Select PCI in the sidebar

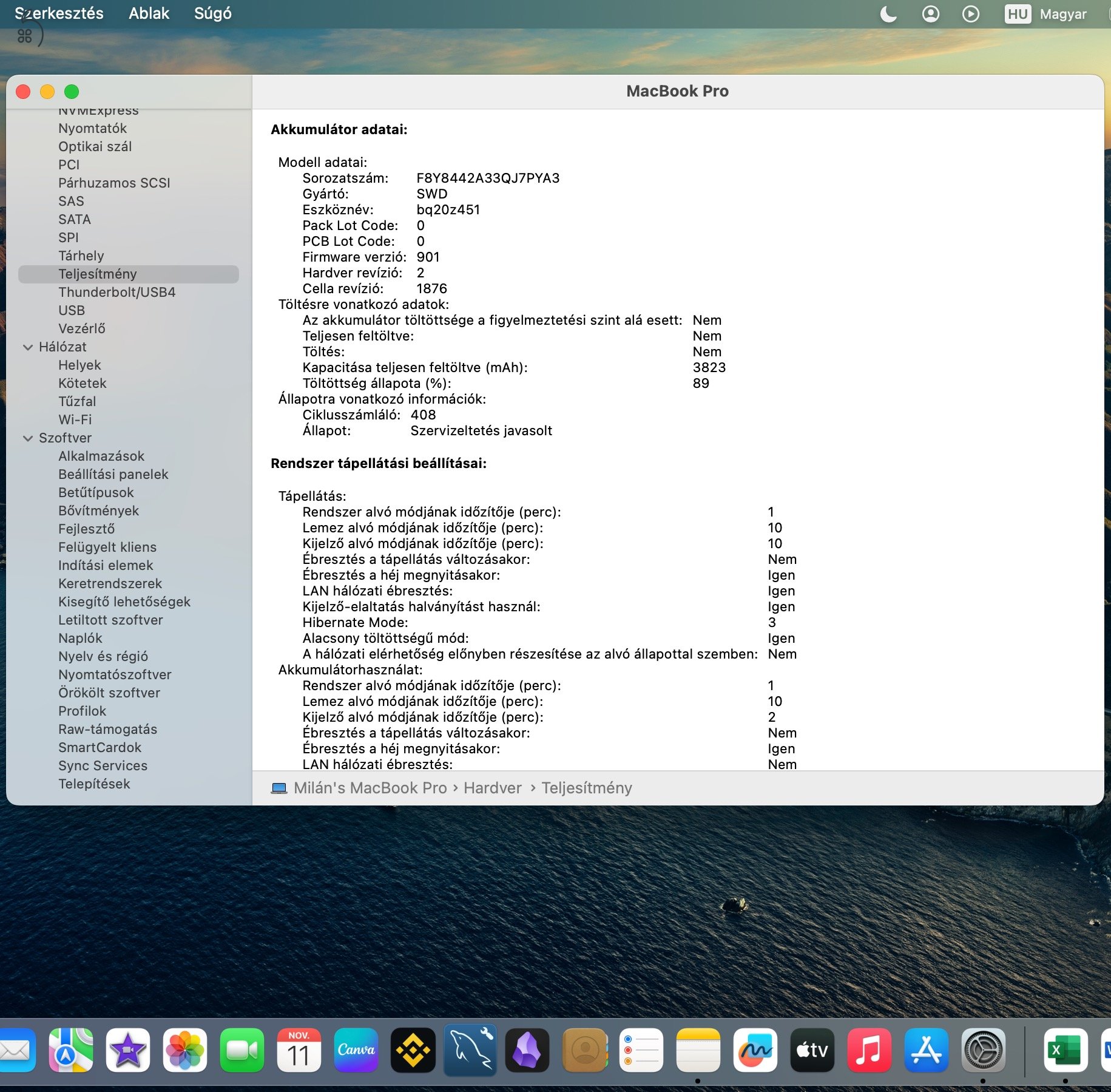[x=69, y=165]
